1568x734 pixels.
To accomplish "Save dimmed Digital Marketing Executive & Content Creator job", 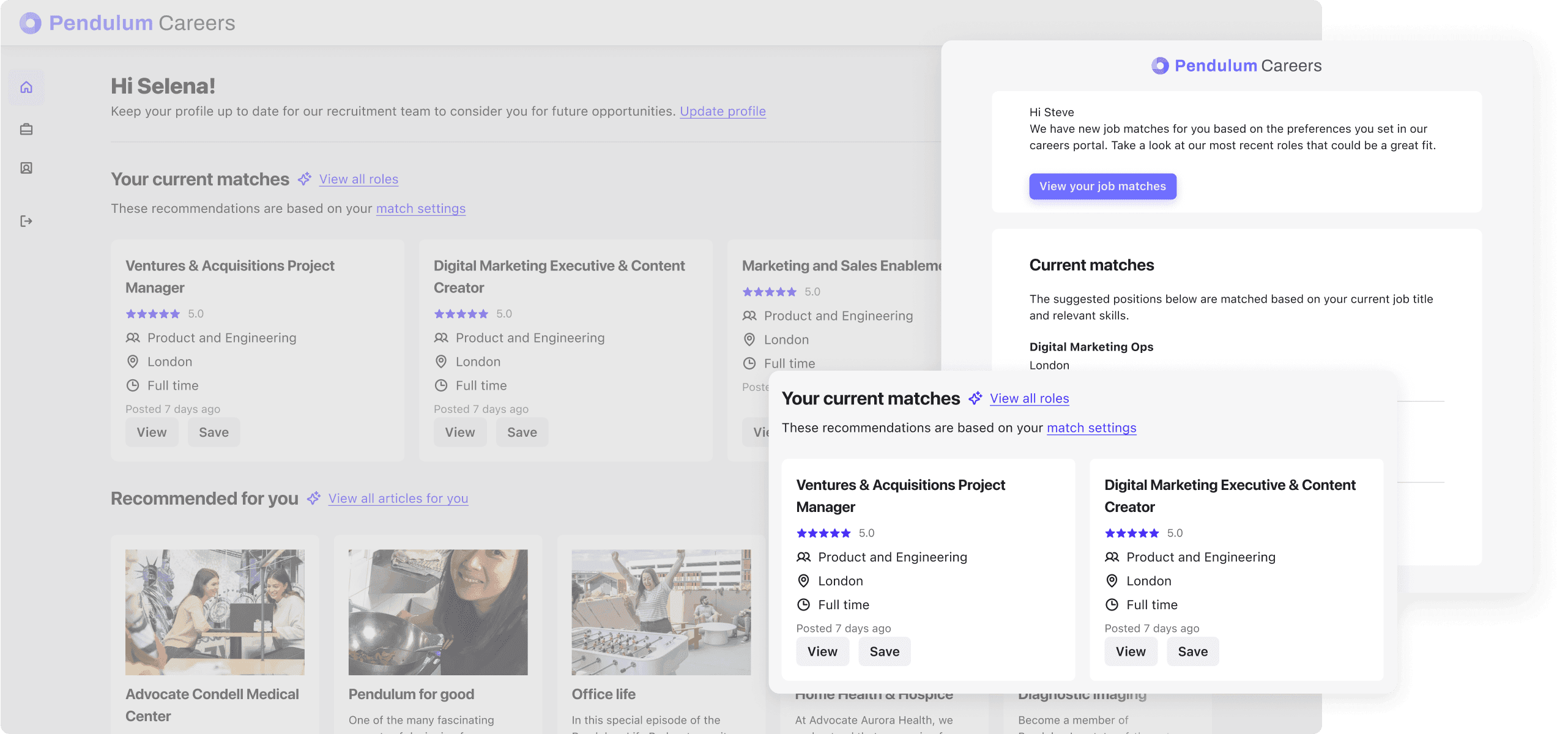I will click(x=522, y=432).
